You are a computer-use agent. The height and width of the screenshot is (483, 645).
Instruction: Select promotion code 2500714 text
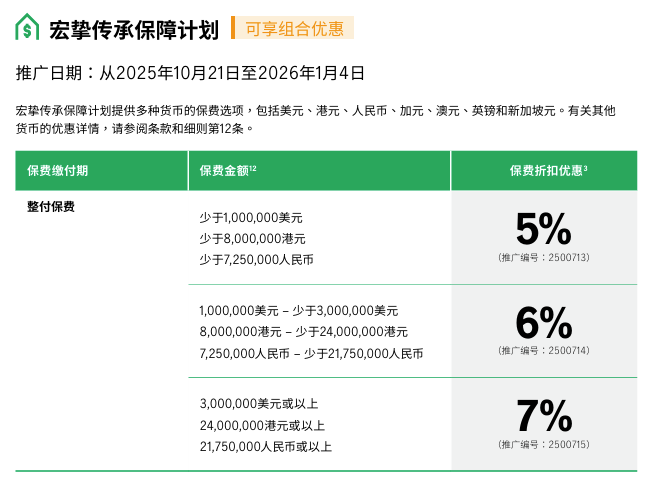pos(543,351)
